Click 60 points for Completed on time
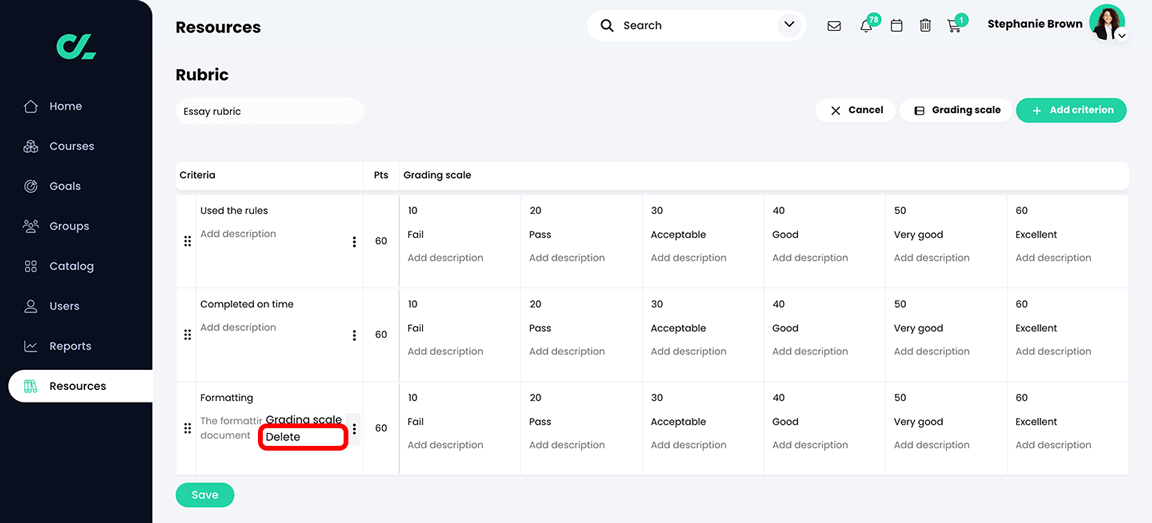 (381, 335)
